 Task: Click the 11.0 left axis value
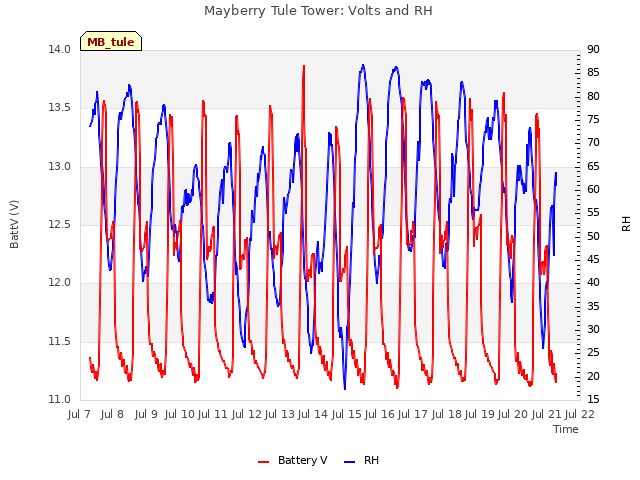coord(59,399)
